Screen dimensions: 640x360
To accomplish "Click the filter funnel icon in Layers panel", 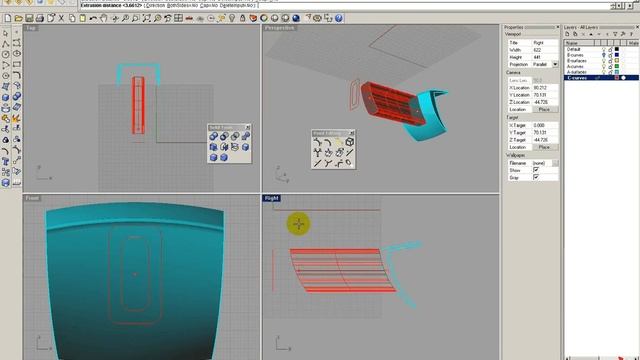I will pos(615,35).
